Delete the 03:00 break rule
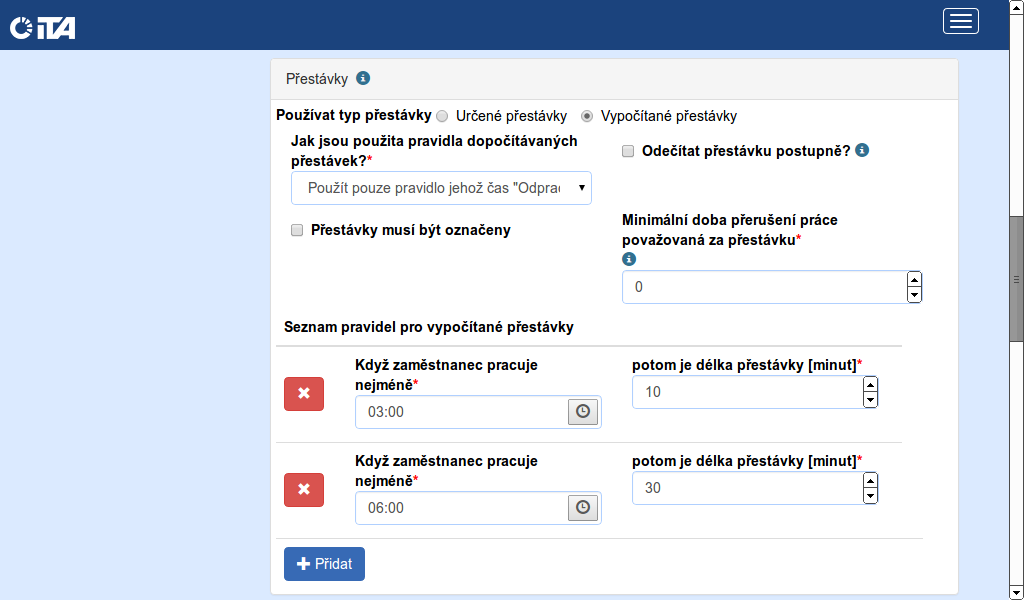Viewport: 1024px width, 600px height. pyautogui.click(x=304, y=394)
